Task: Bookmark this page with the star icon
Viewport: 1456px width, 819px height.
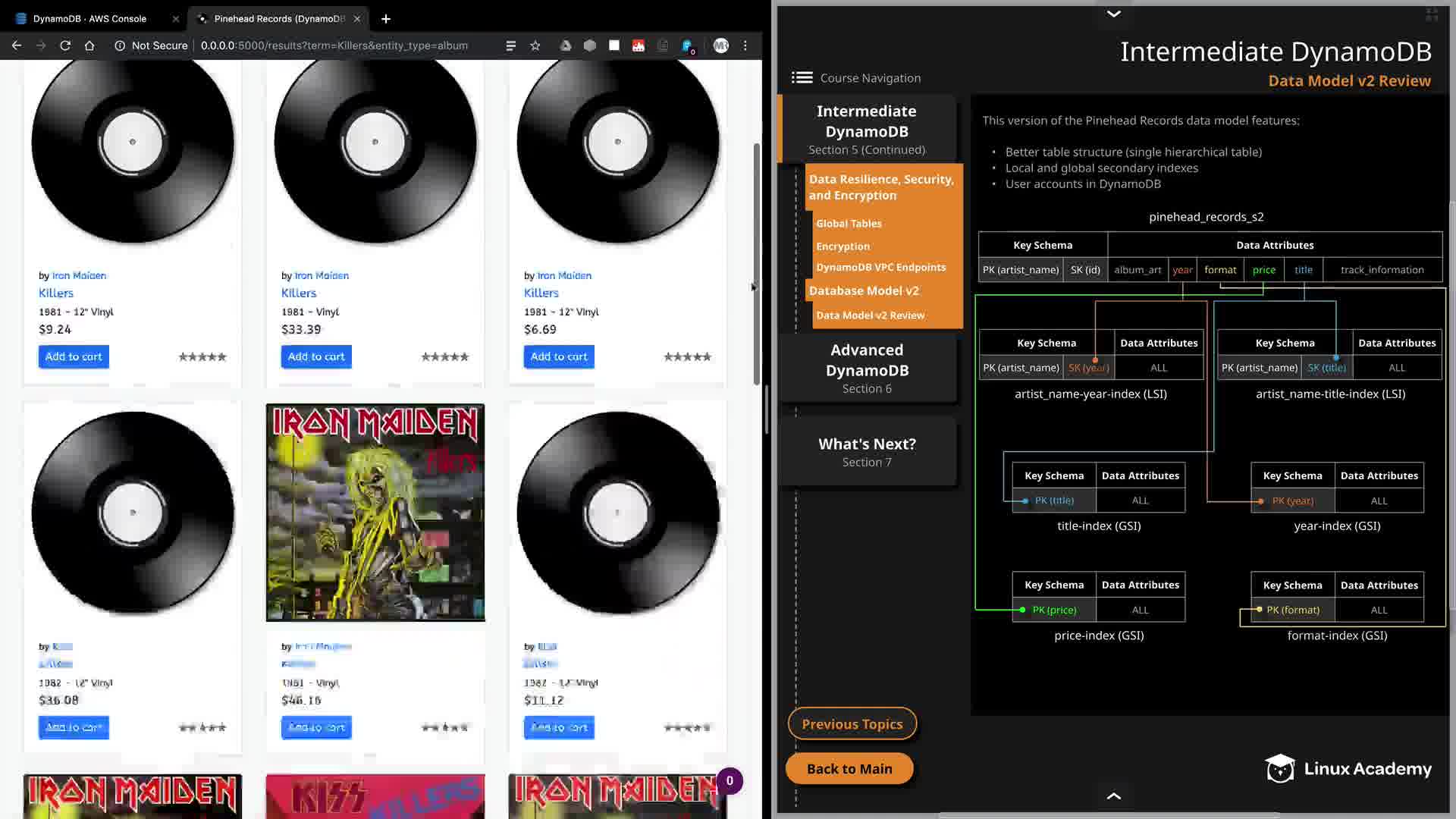Action: [x=535, y=45]
